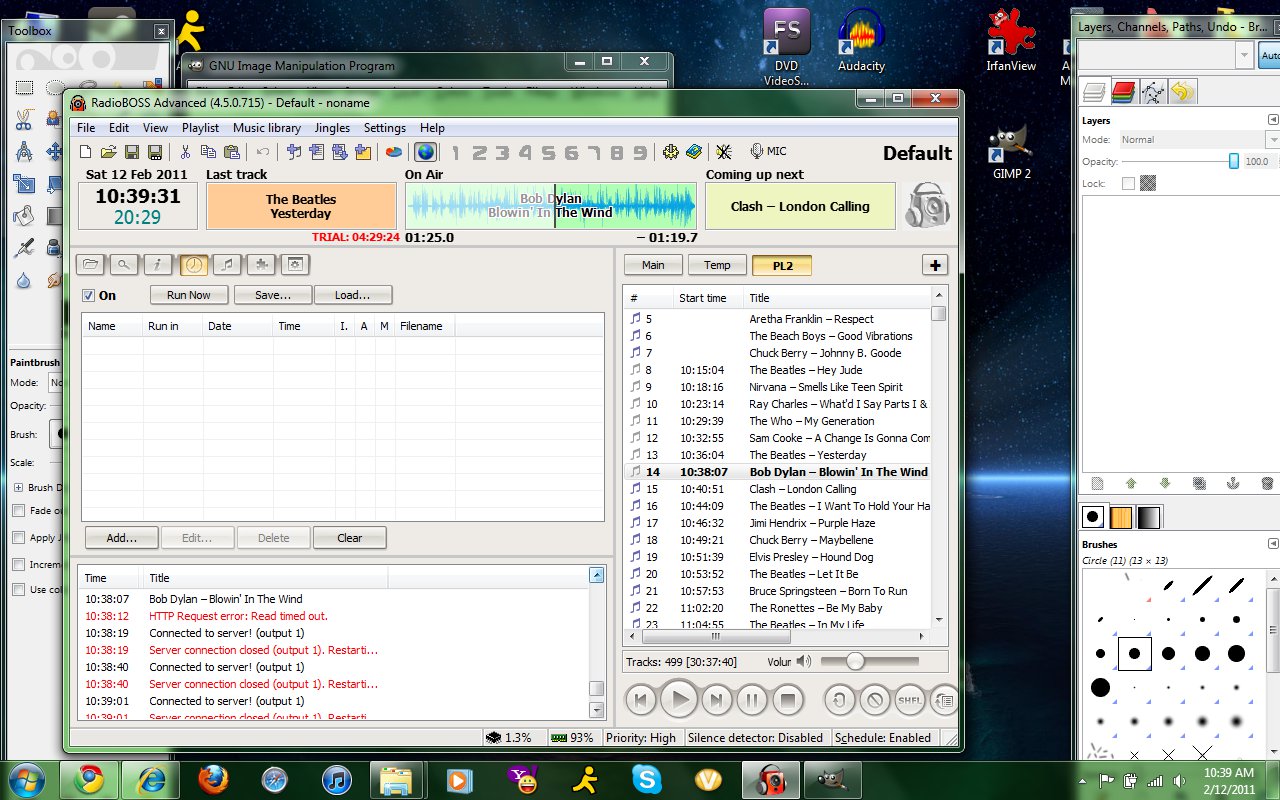This screenshot has height=800, width=1280.
Task: Click the Load... button in scheduler
Action: (x=353, y=295)
